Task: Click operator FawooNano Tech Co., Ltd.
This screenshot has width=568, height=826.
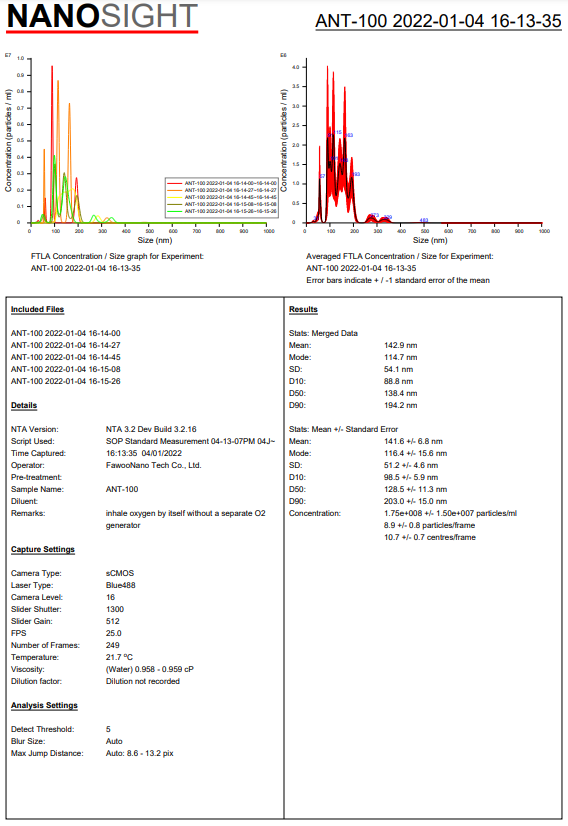Action: point(153,465)
